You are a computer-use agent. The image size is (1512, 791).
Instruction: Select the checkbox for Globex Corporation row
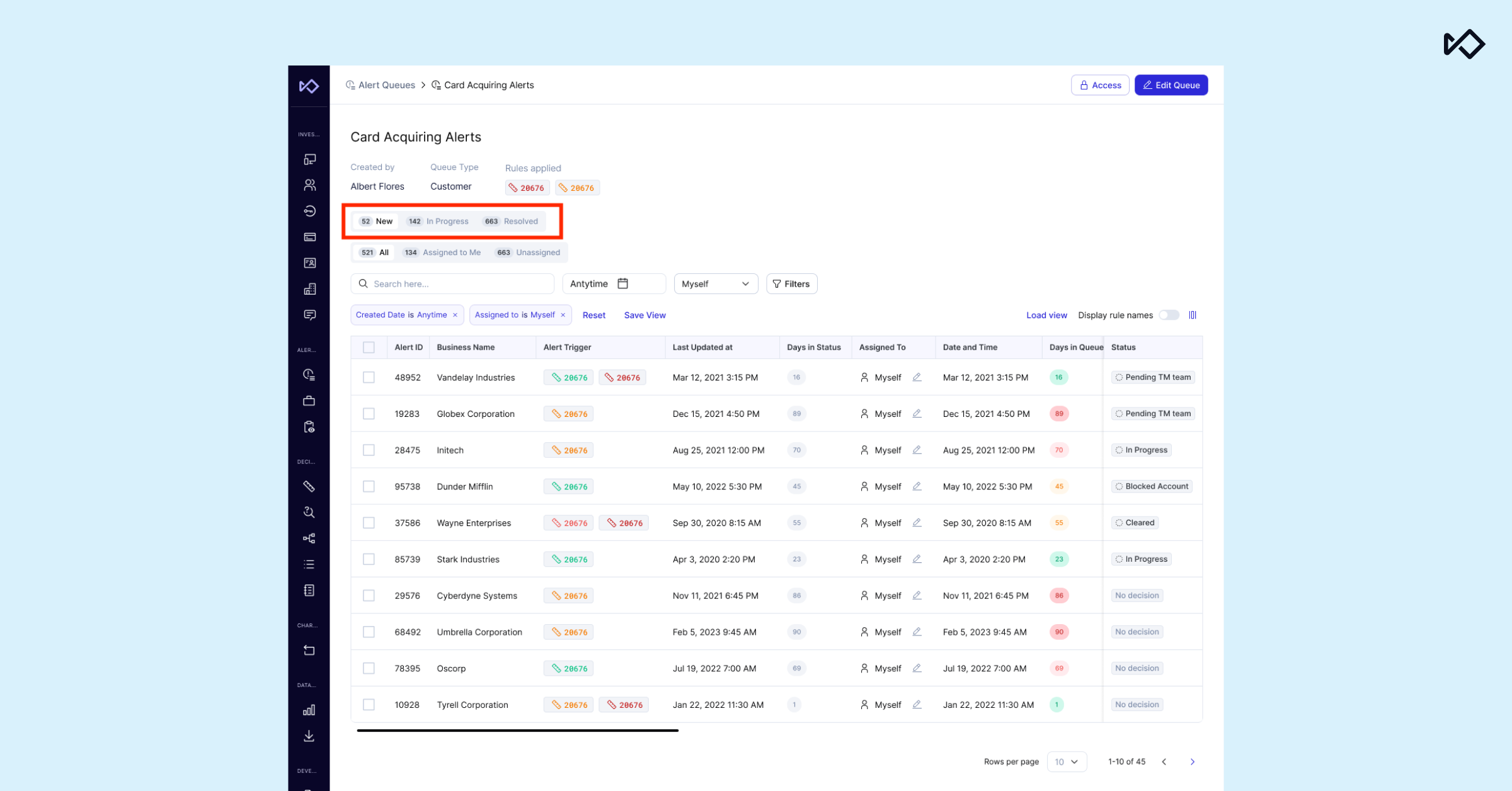pos(369,414)
